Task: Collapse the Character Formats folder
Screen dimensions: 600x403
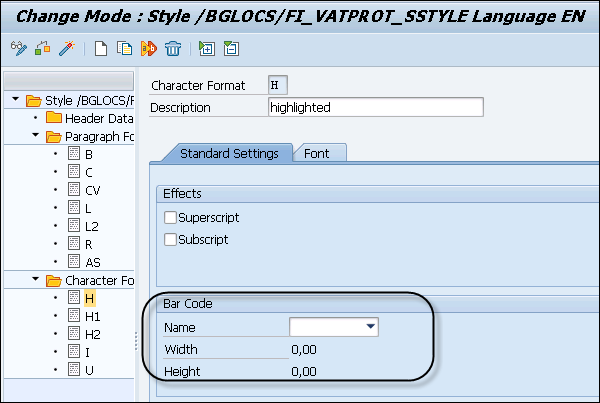Action: point(36,281)
